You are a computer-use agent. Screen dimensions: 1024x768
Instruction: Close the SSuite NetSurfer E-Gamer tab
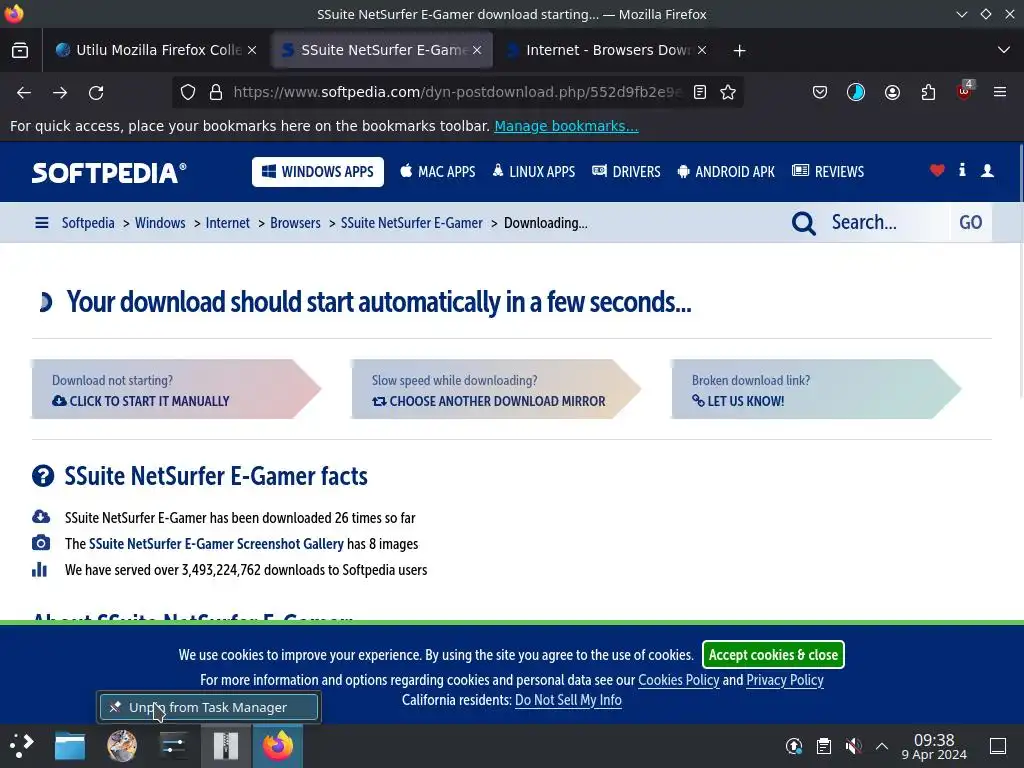click(477, 50)
